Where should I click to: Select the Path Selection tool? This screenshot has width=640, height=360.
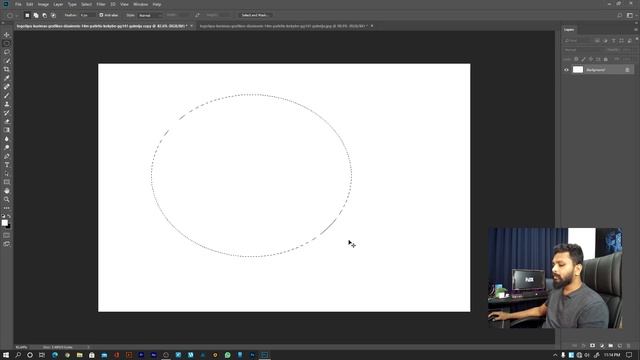tap(7, 173)
